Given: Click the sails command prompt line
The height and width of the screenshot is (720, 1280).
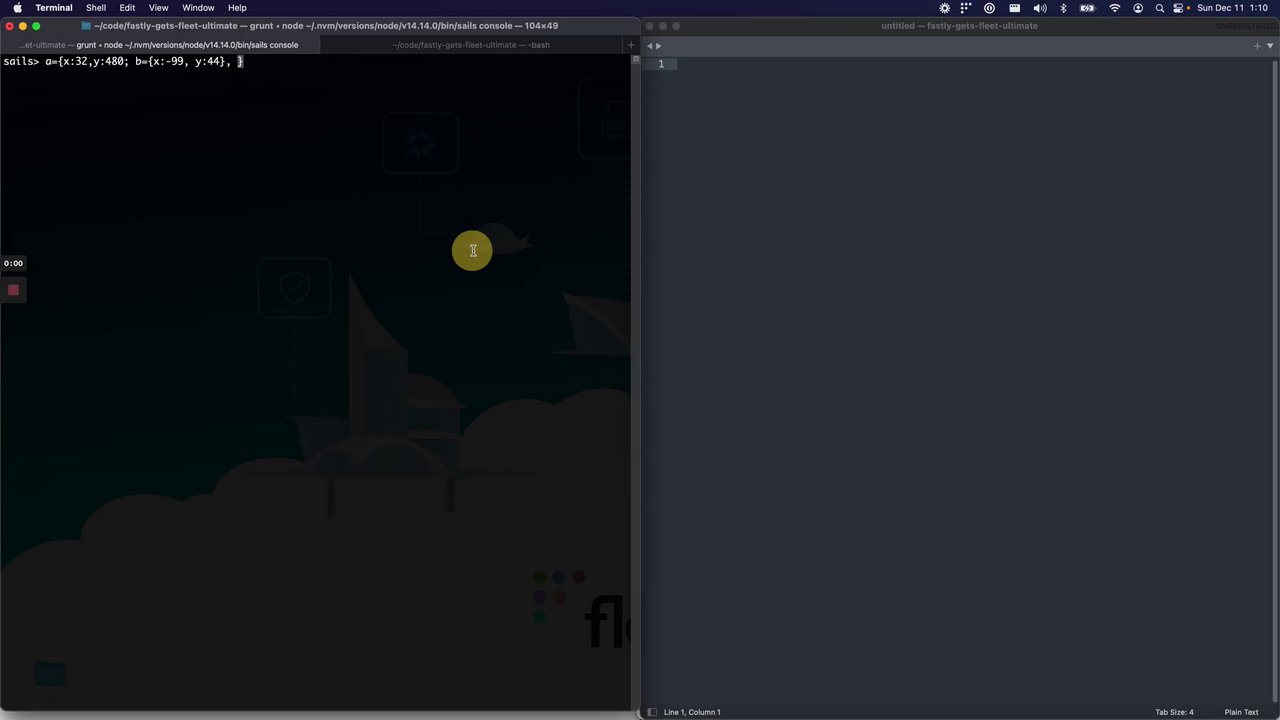Looking at the screenshot, I should tap(123, 62).
